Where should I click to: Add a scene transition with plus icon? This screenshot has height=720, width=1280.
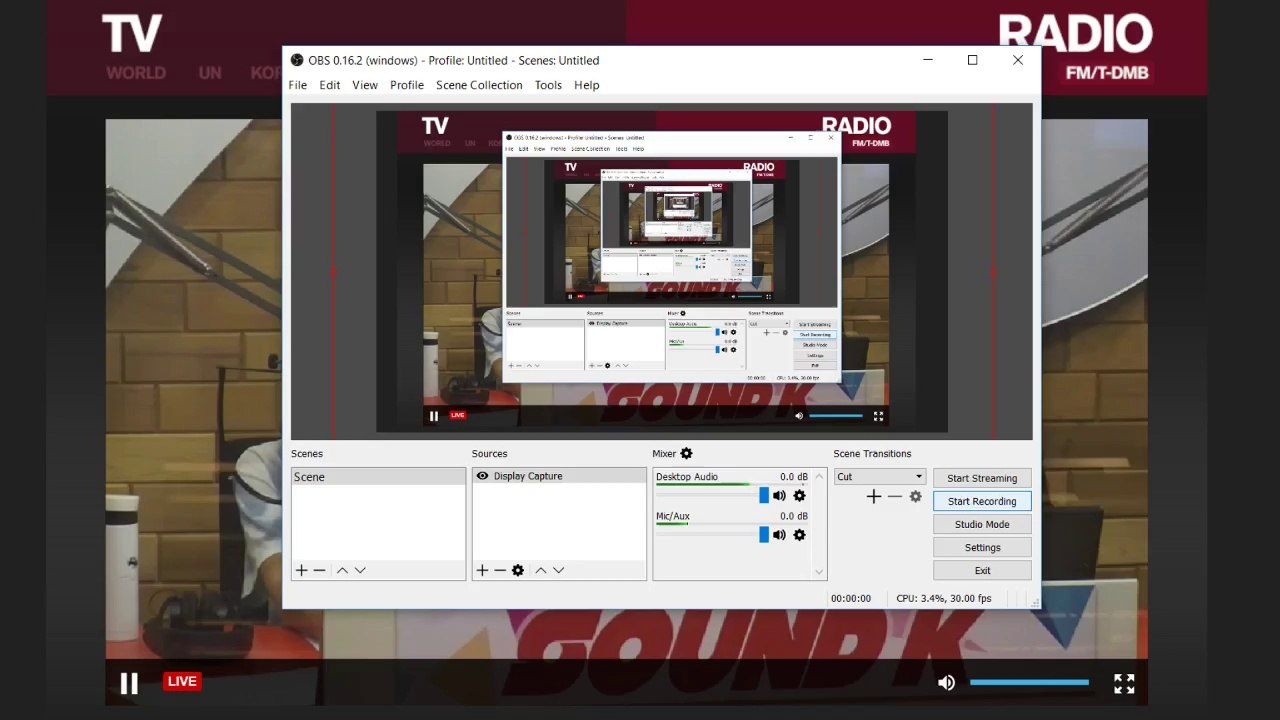point(874,496)
